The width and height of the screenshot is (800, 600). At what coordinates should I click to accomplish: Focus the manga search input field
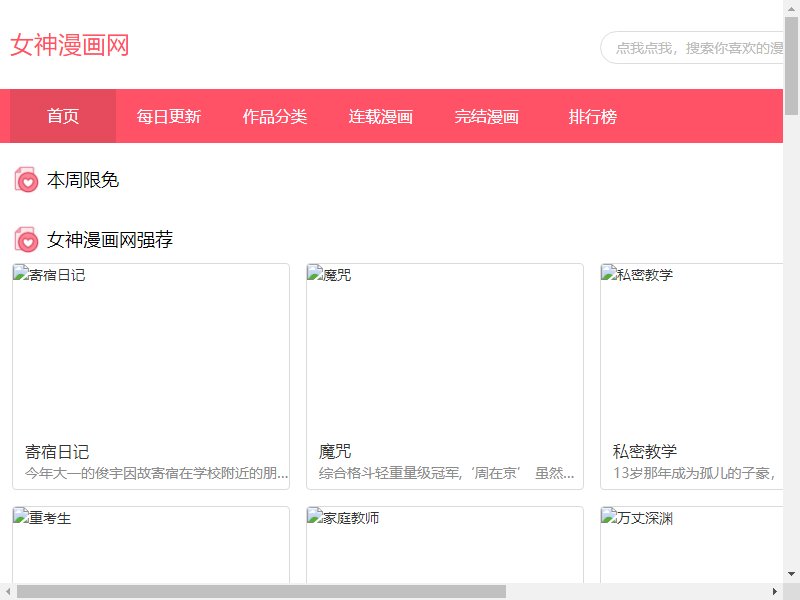point(692,48)
